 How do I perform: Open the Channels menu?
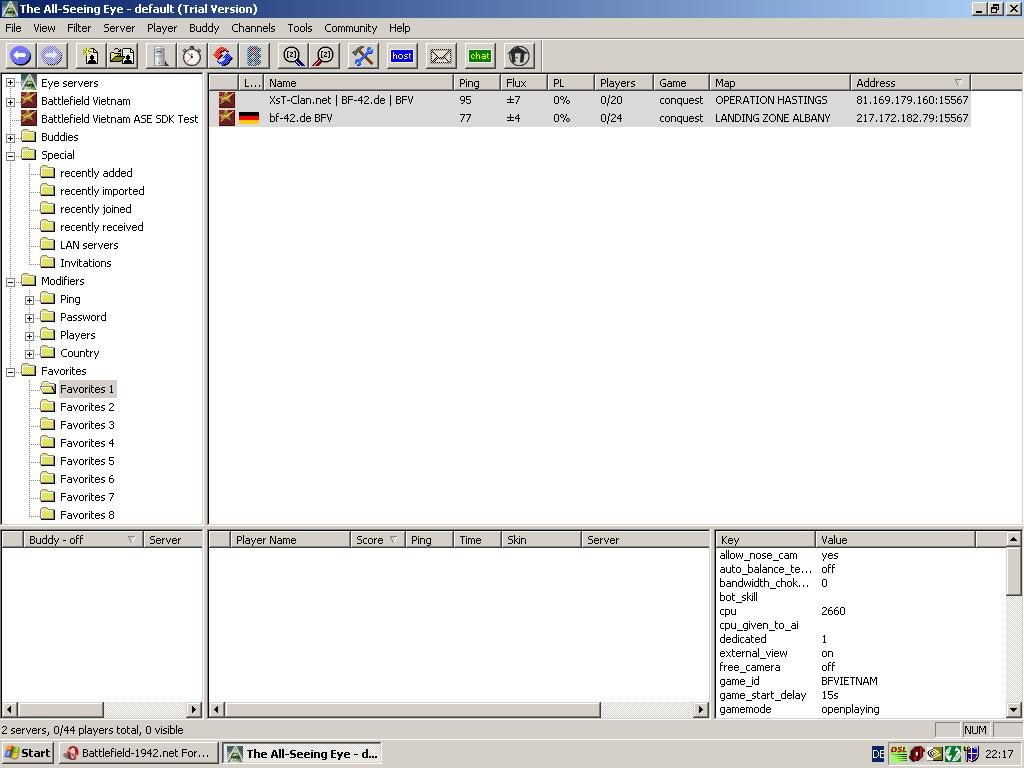(253, 28)
